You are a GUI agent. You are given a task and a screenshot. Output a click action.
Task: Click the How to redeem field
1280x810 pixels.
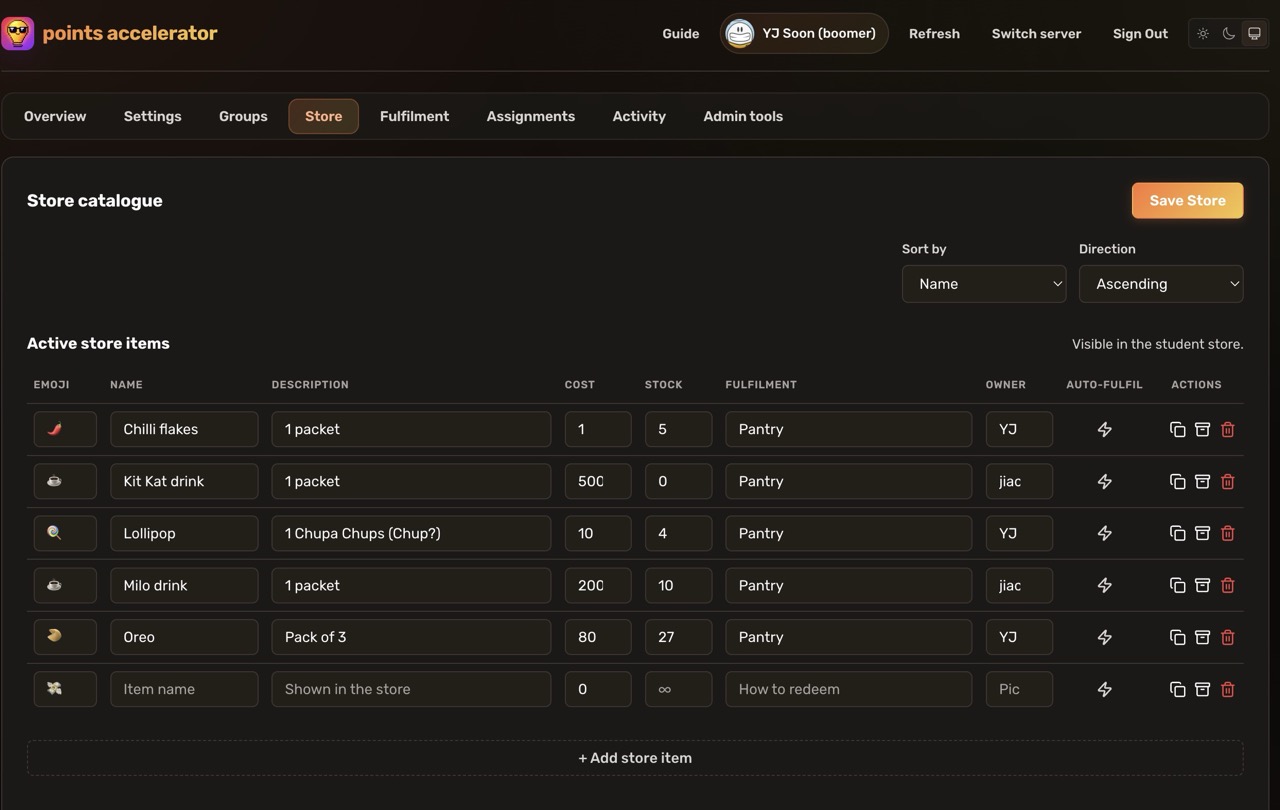(x=848, y=689)
